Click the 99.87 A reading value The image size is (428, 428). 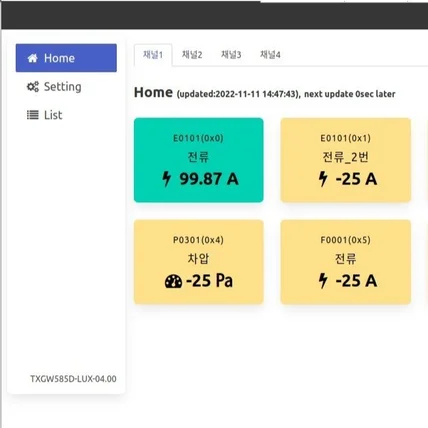click(x=209, y=179)
